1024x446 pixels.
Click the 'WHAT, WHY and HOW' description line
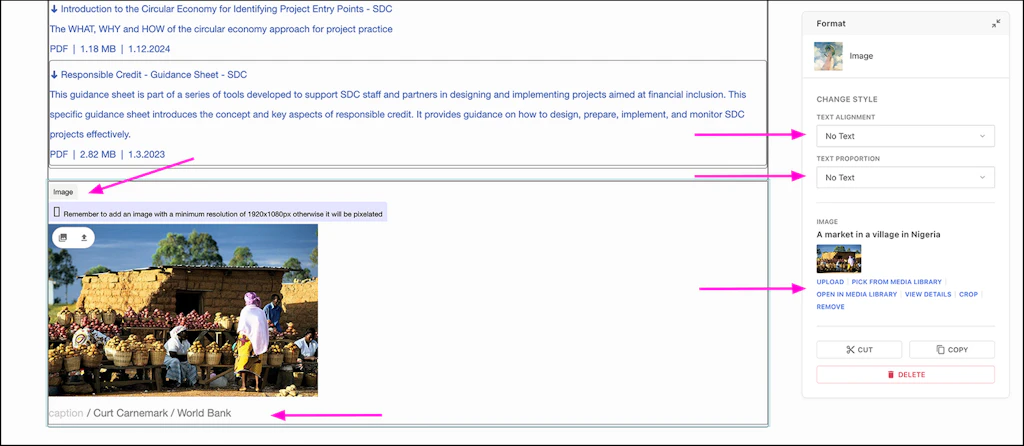[221, 29]
